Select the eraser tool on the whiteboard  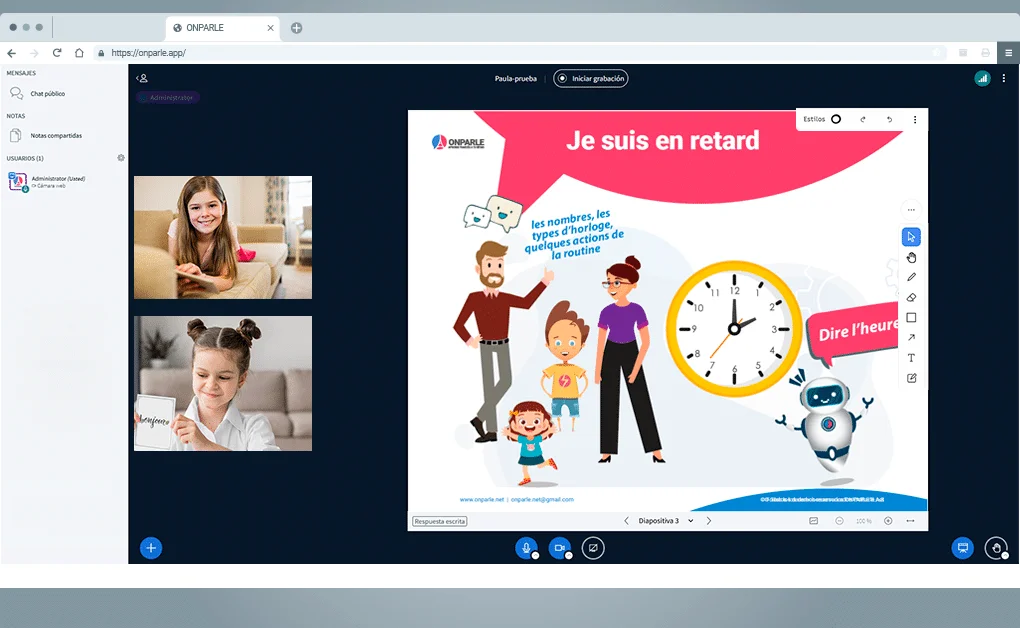tap(911, 297)
